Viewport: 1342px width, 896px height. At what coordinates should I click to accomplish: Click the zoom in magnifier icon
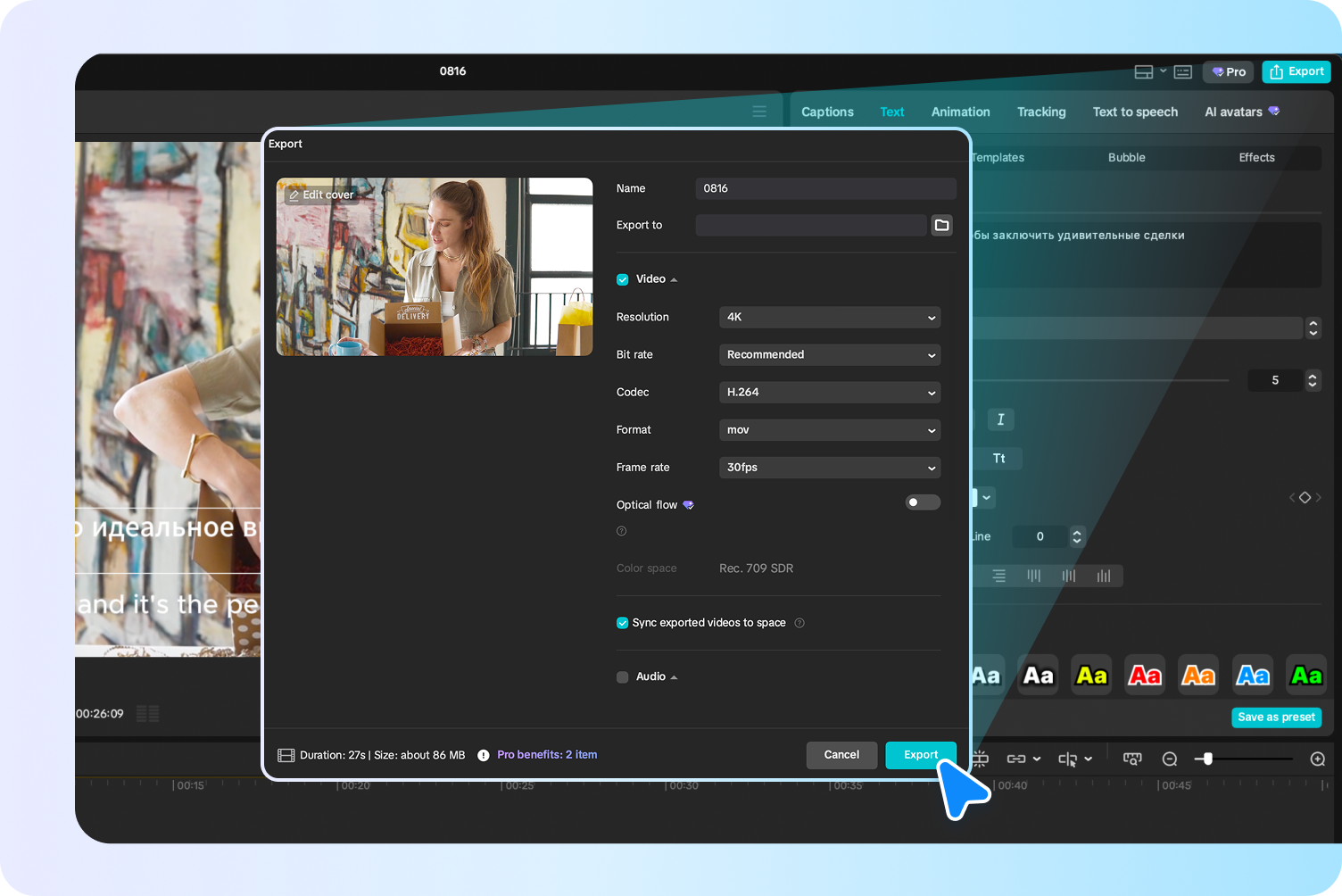point(1317,759)
